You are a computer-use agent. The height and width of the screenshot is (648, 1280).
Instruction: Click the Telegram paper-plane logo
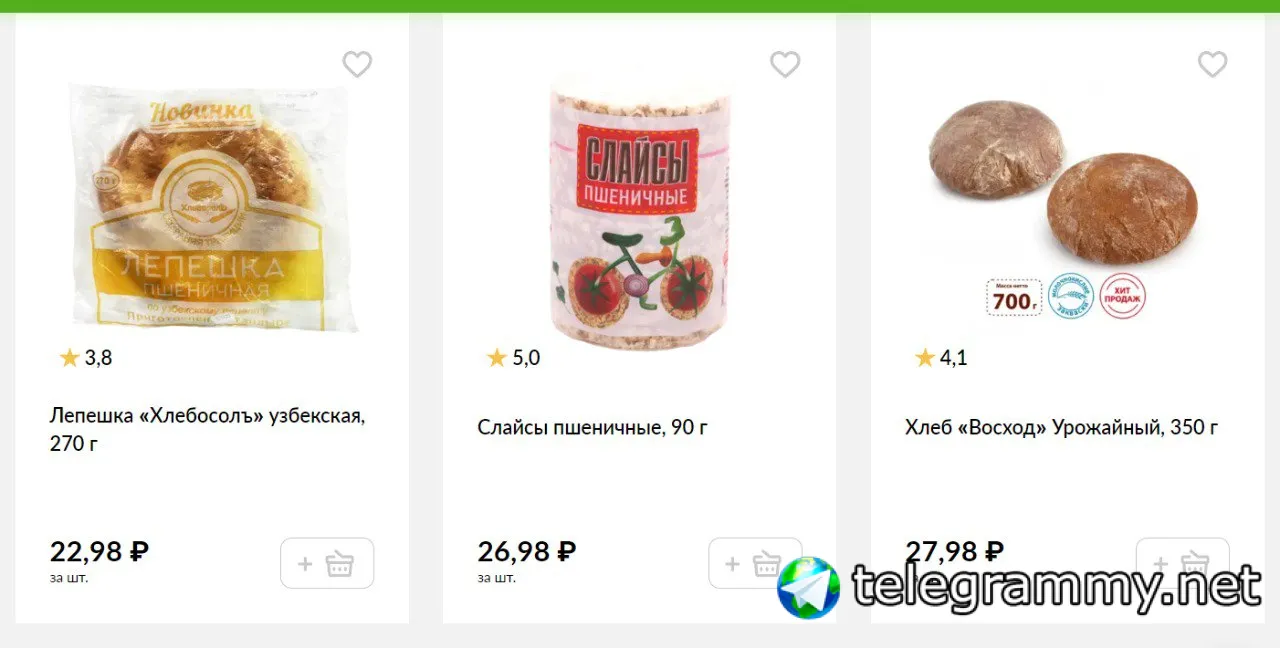click(809, 588)
